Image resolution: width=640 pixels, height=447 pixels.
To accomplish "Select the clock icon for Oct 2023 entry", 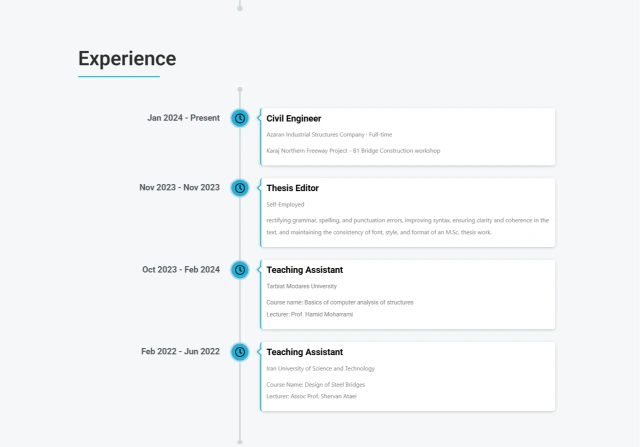I will (x=240, y=270).
